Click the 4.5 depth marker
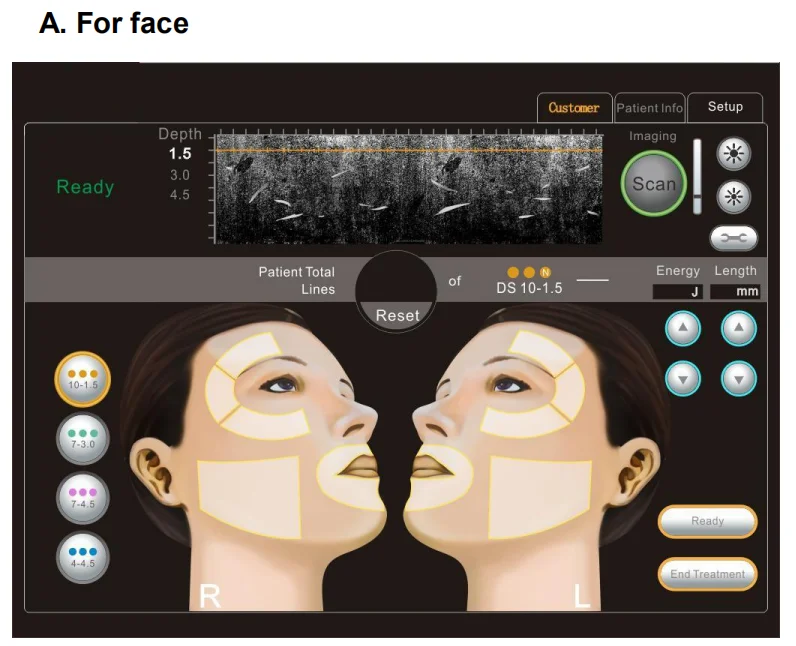This screenshot has height=646, width=796. click(x=180, y=195)
